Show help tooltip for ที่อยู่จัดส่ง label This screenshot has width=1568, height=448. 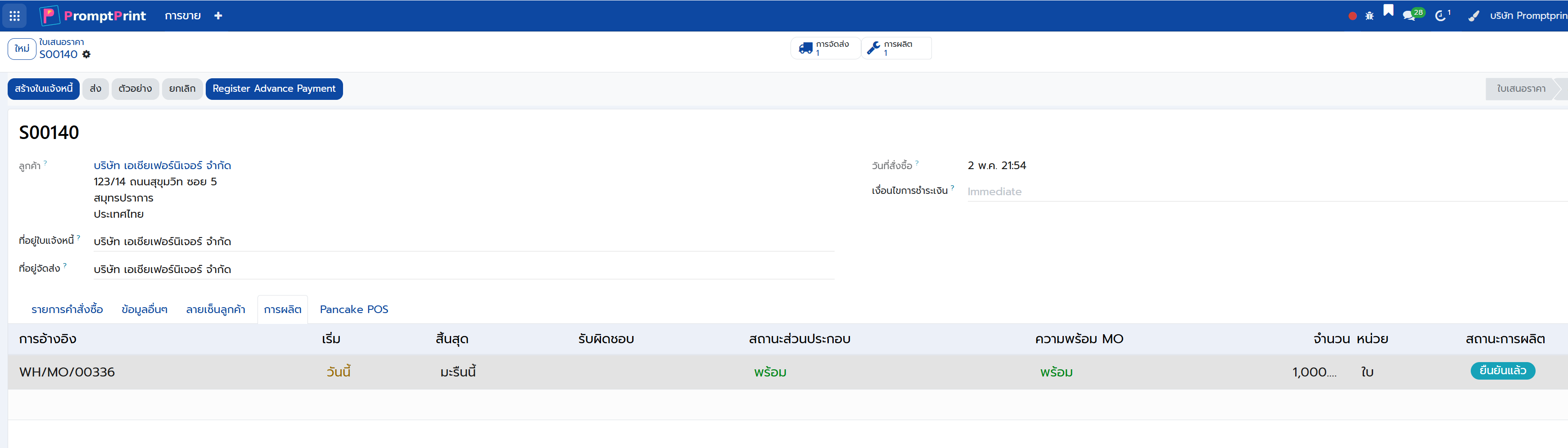pos(64,265)
